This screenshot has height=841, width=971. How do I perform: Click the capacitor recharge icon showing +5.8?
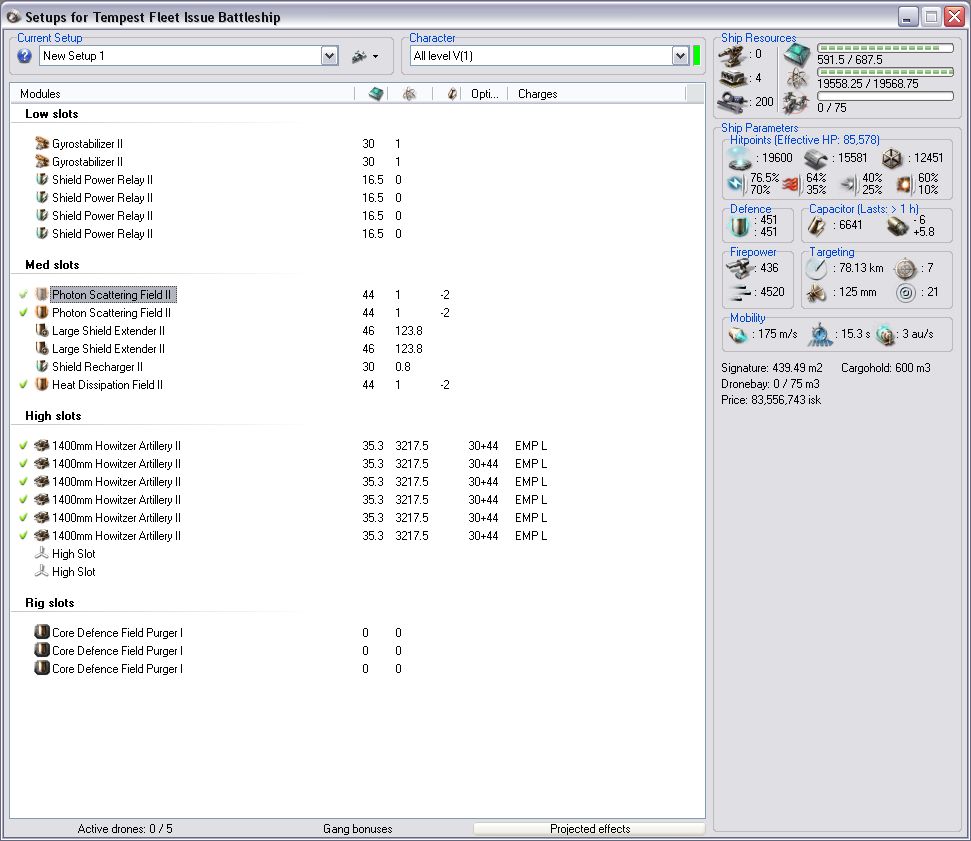coord(897,226)
